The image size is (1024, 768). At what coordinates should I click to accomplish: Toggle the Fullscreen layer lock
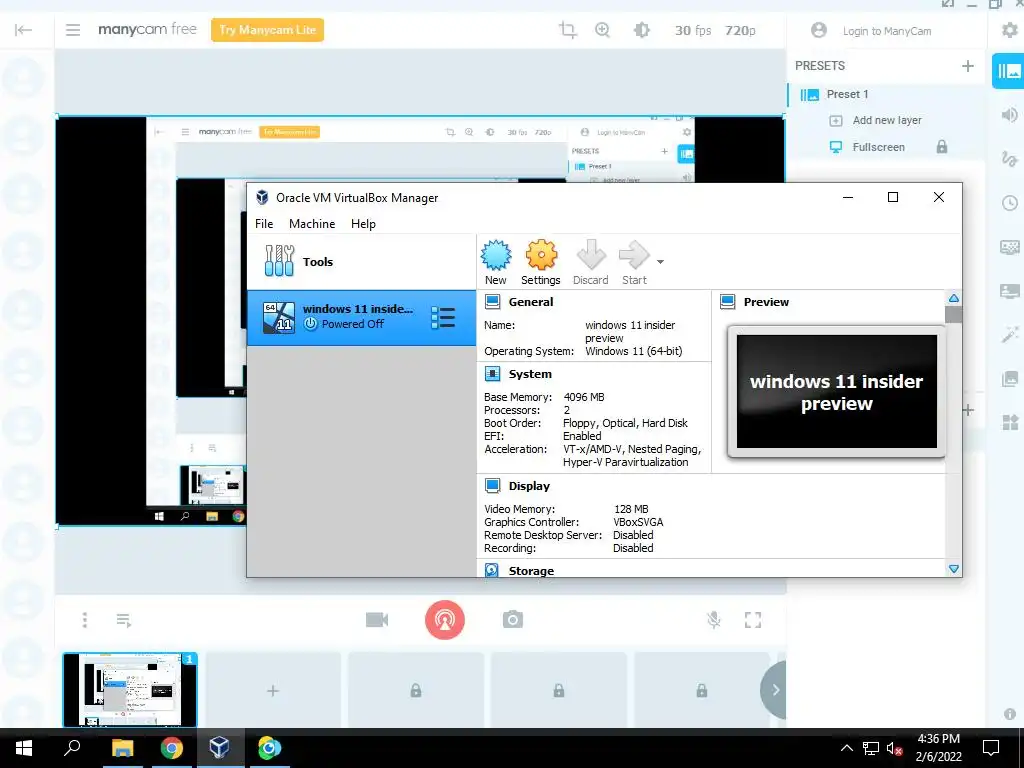(x=942, y=146)
